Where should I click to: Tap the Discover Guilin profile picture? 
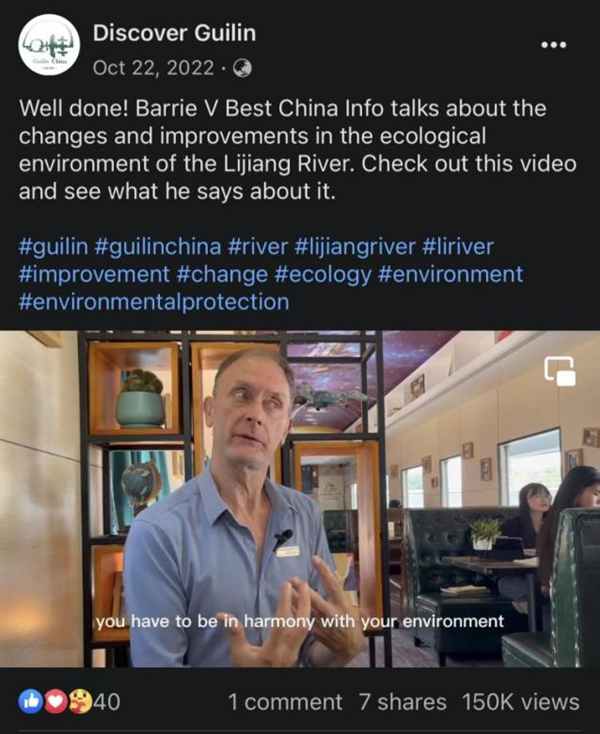click(49, 45)
